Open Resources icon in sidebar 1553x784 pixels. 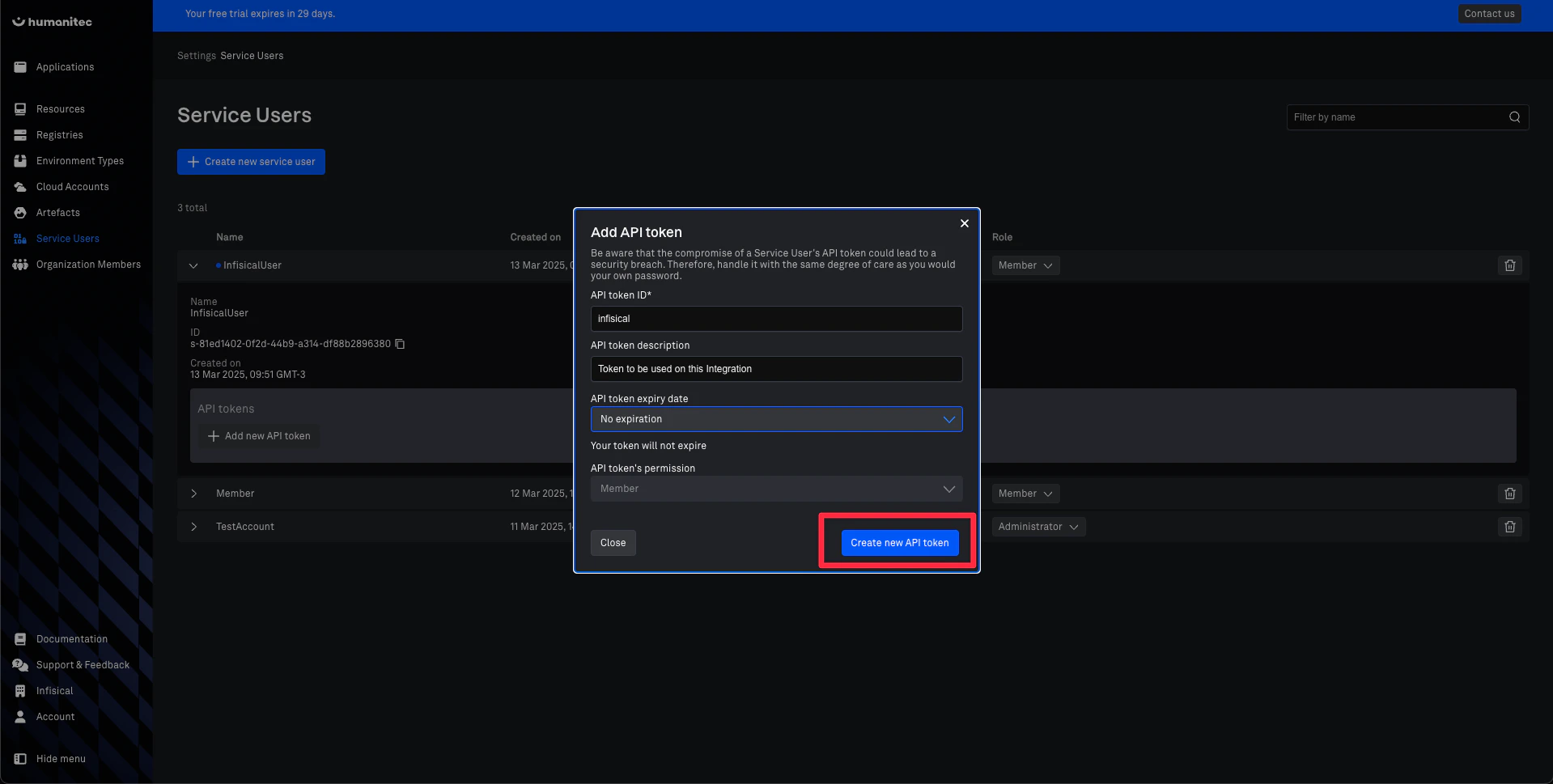[x=20, y=109]
